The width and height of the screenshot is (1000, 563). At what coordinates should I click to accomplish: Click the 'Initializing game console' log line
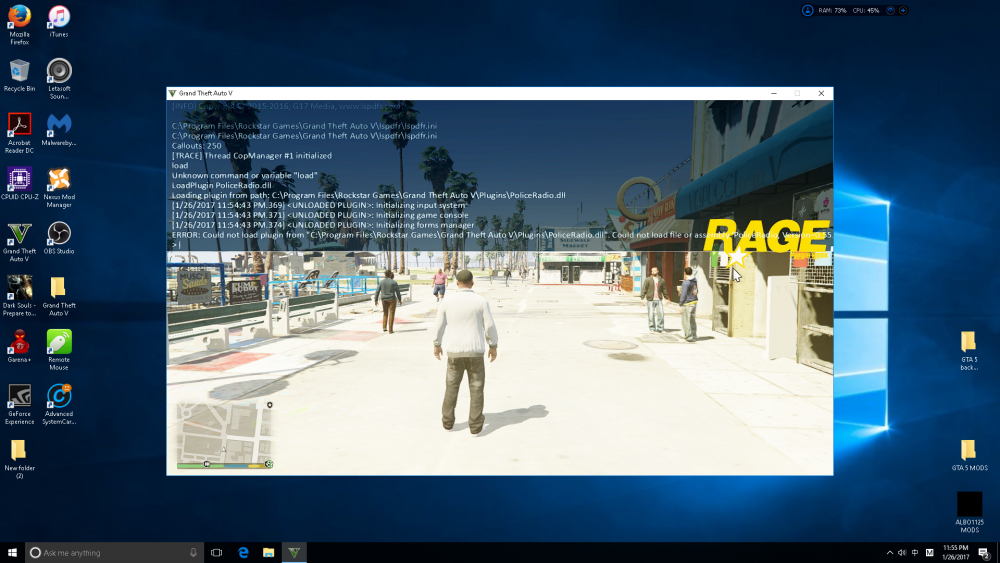click(320, 215)
